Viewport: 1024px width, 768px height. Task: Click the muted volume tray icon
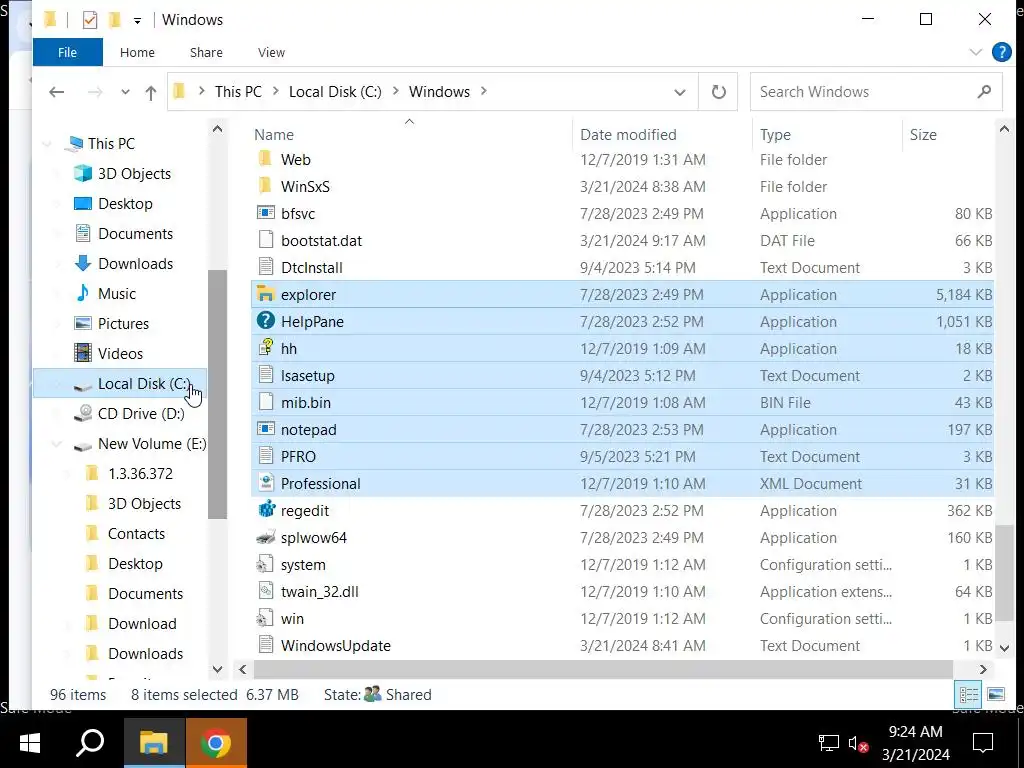tap(858, 743)
